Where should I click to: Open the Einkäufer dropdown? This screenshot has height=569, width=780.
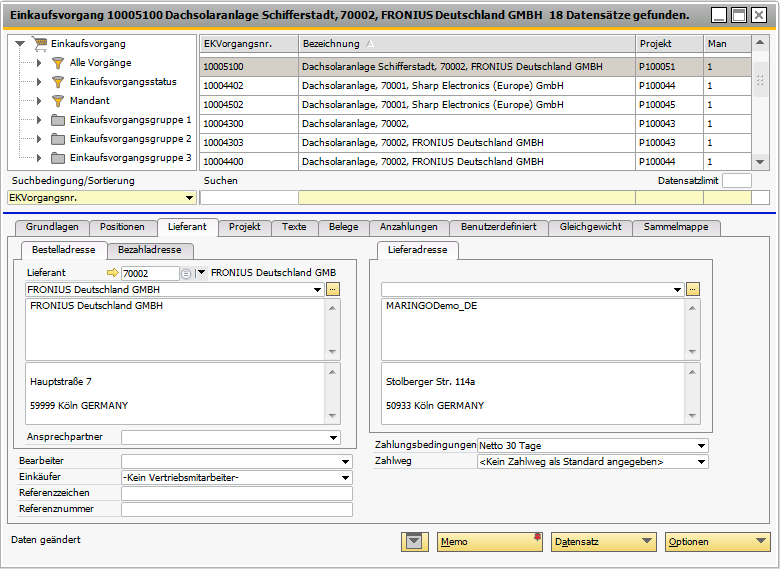(346, 478)
